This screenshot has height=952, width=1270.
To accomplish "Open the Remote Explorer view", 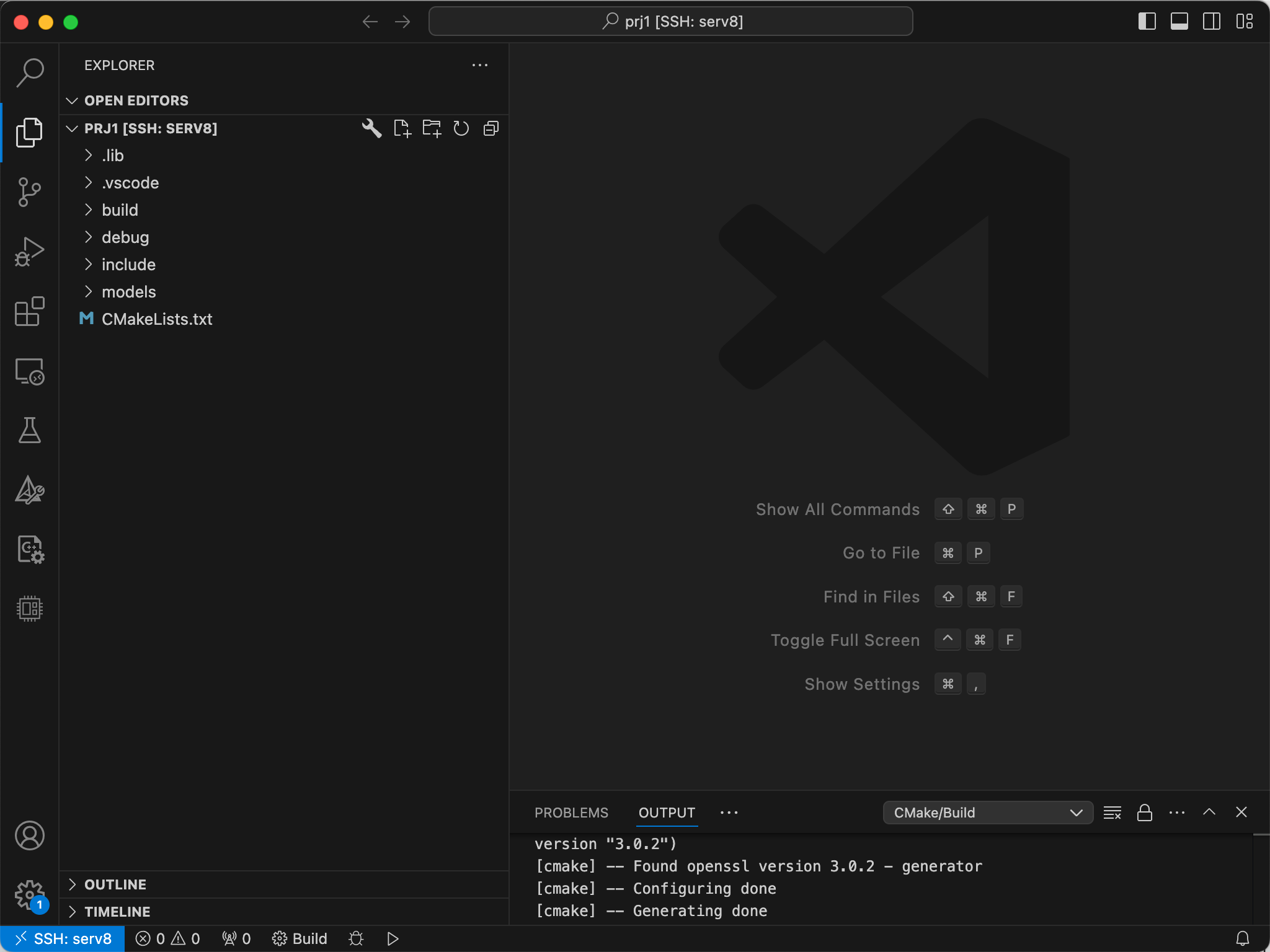I will [x=29, y=371].
